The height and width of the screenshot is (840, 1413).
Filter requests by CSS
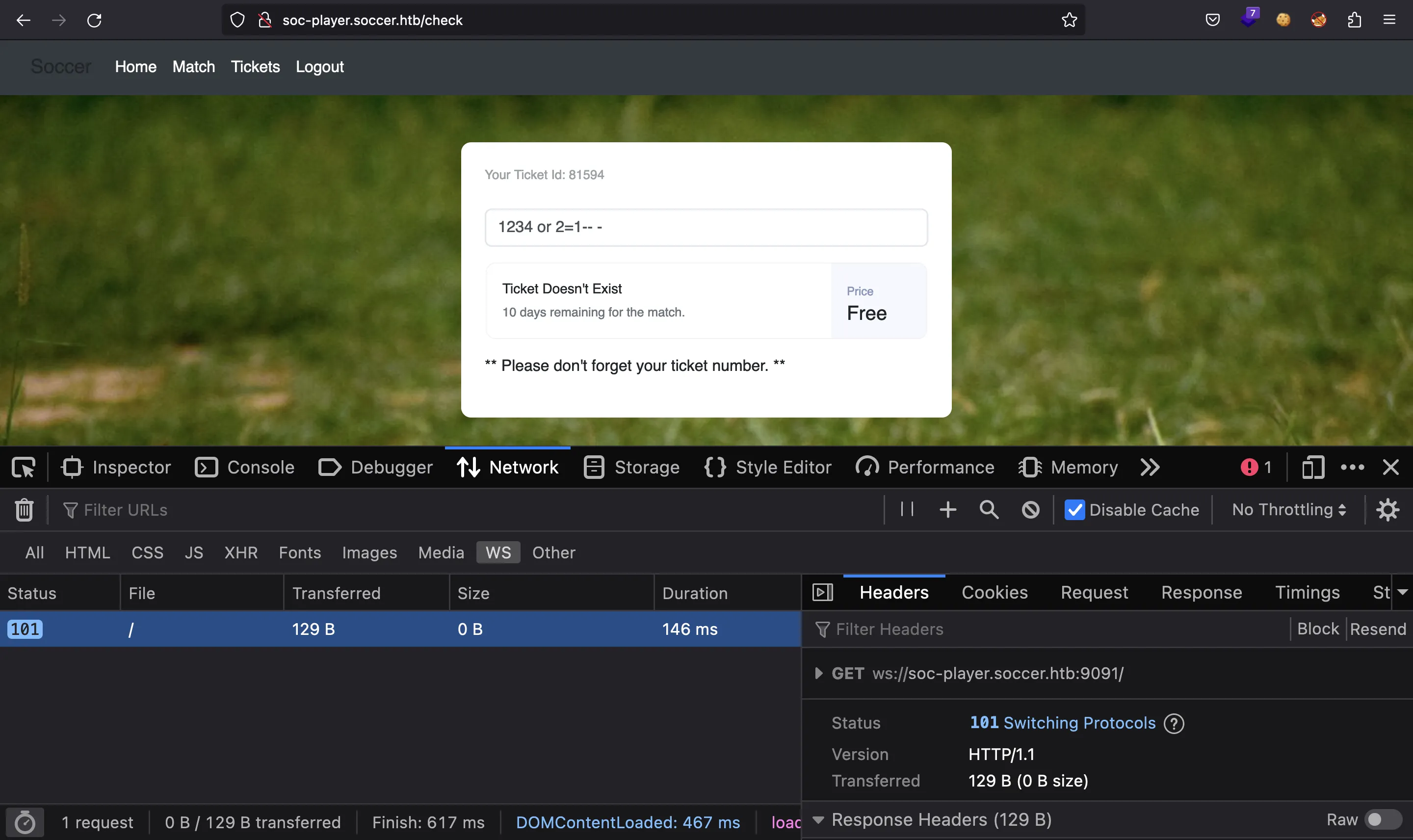coord(147,552)
